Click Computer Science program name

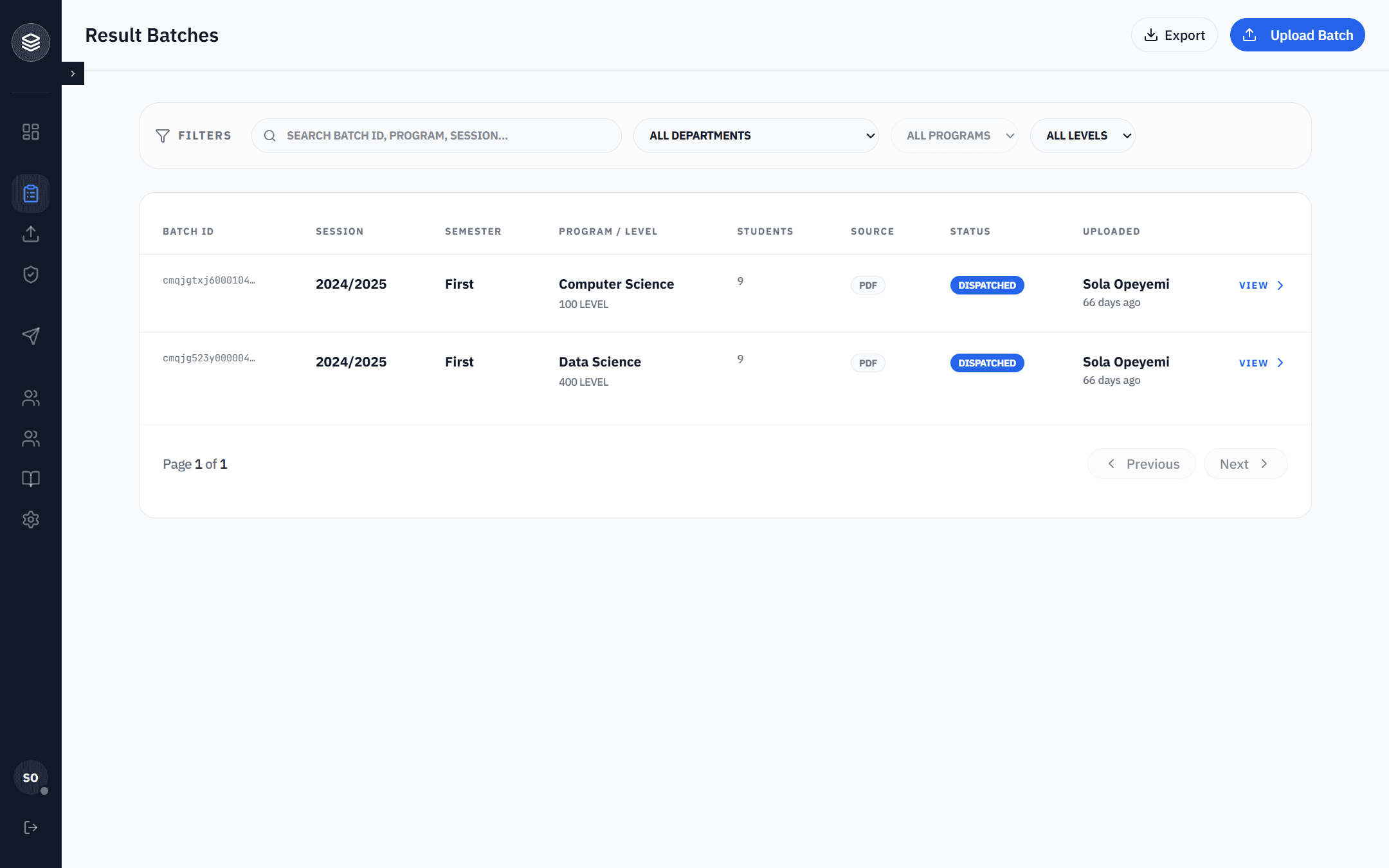(x=616, y=284)
